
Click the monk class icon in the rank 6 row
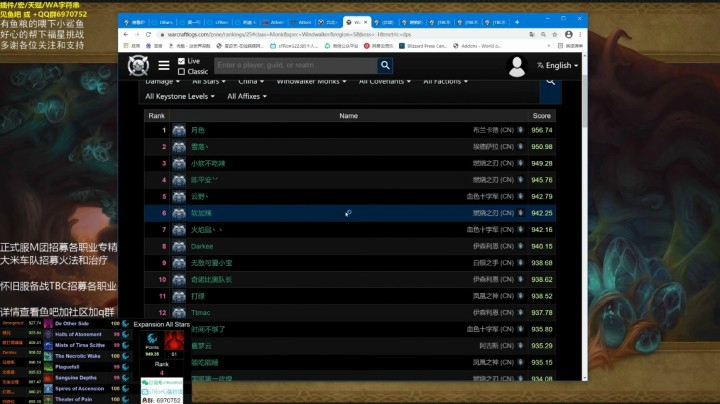point(179,213)
